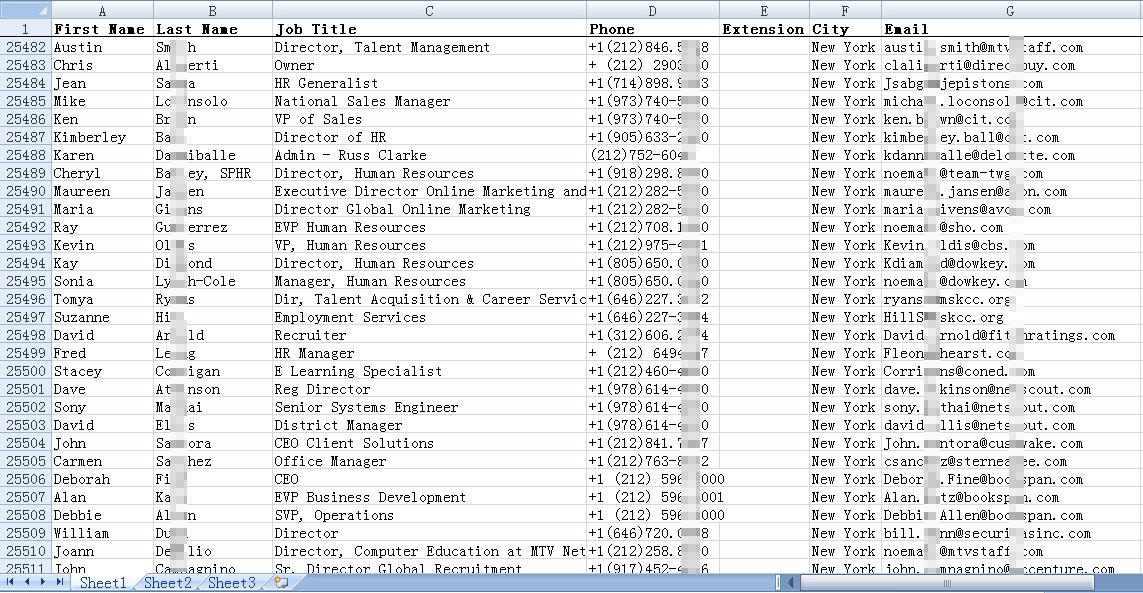Select the Sheet3 tab

click(x=231, y=583)
